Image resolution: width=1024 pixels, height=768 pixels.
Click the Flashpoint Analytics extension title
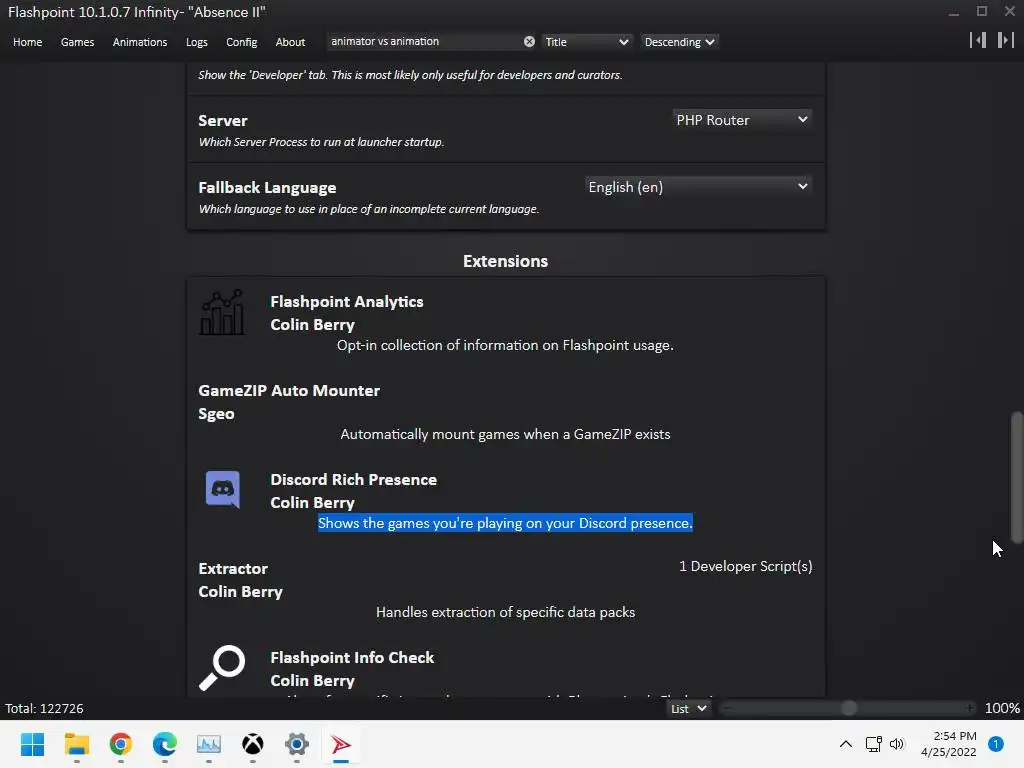coord(347,302)
